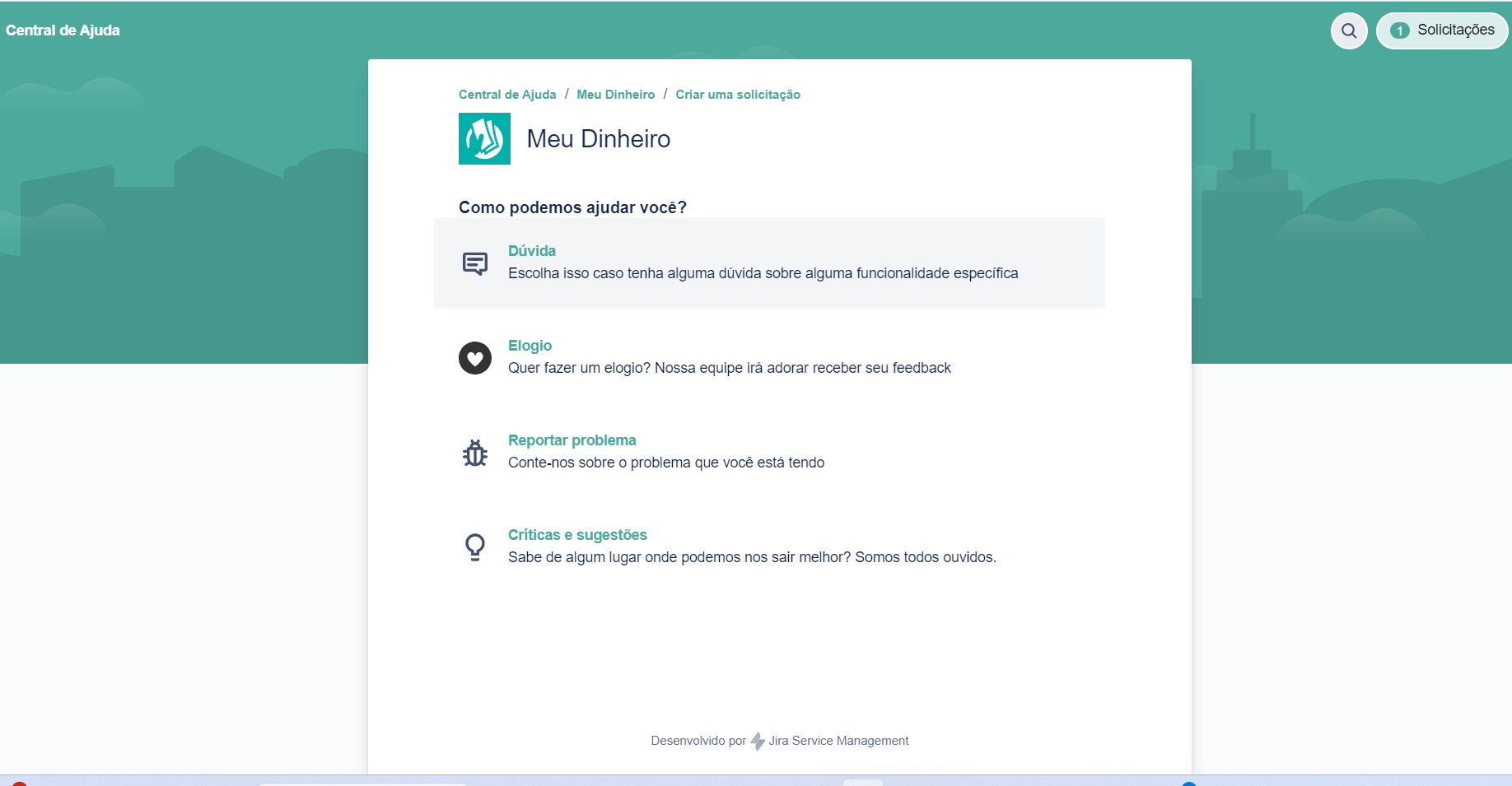1512x786 pixels.
Task: Click the 'Conte-nos sobre o problema' description
Action: tap(665, 463)
